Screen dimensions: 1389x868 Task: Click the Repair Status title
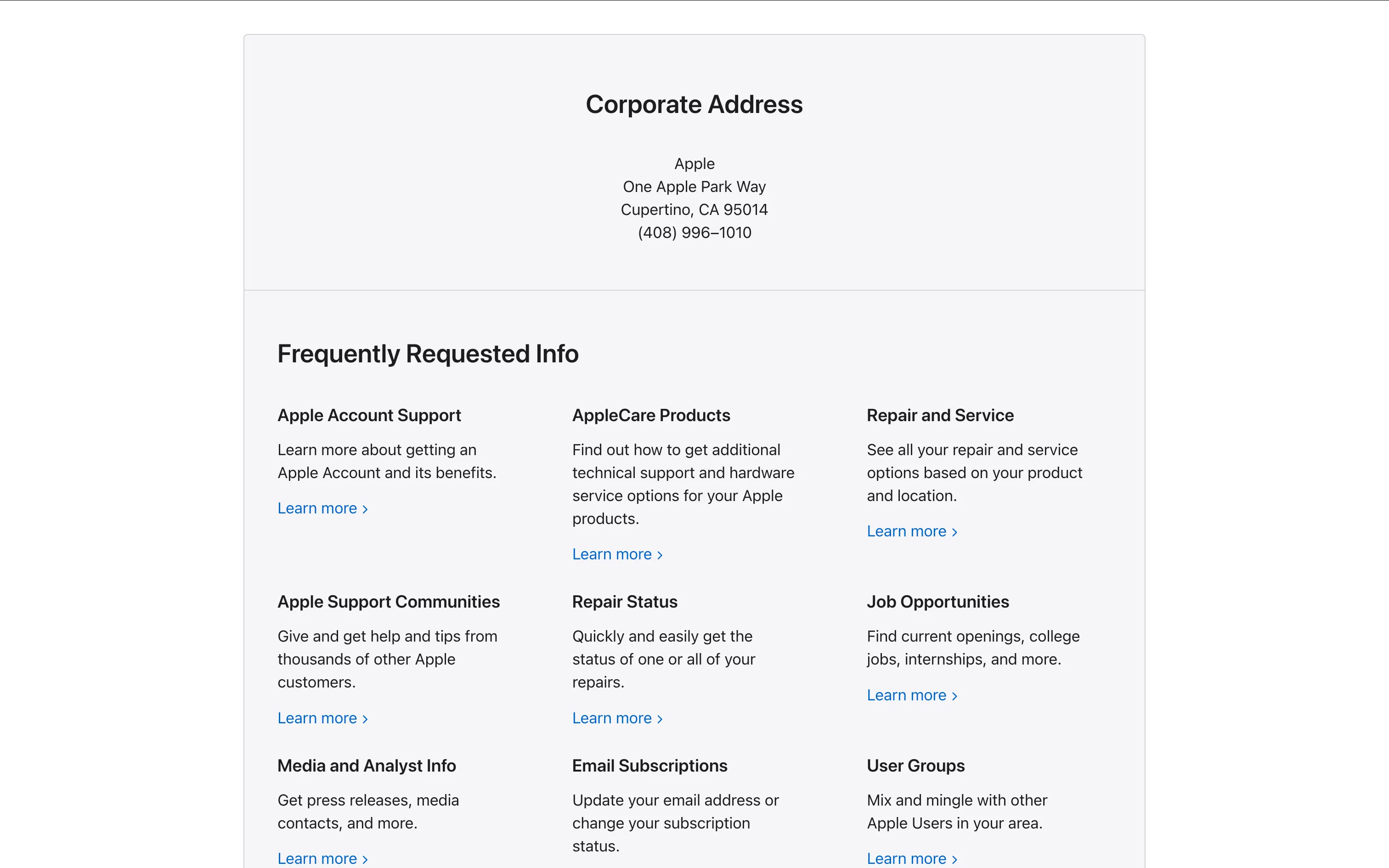click(x=625, y=602)
